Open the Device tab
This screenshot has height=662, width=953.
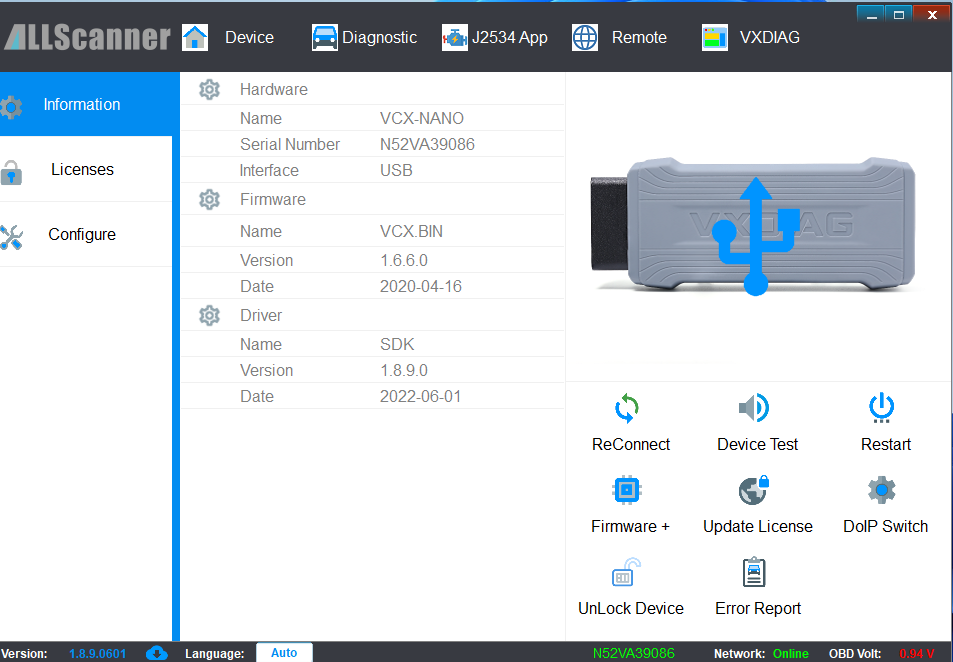(x=229, y=38)
